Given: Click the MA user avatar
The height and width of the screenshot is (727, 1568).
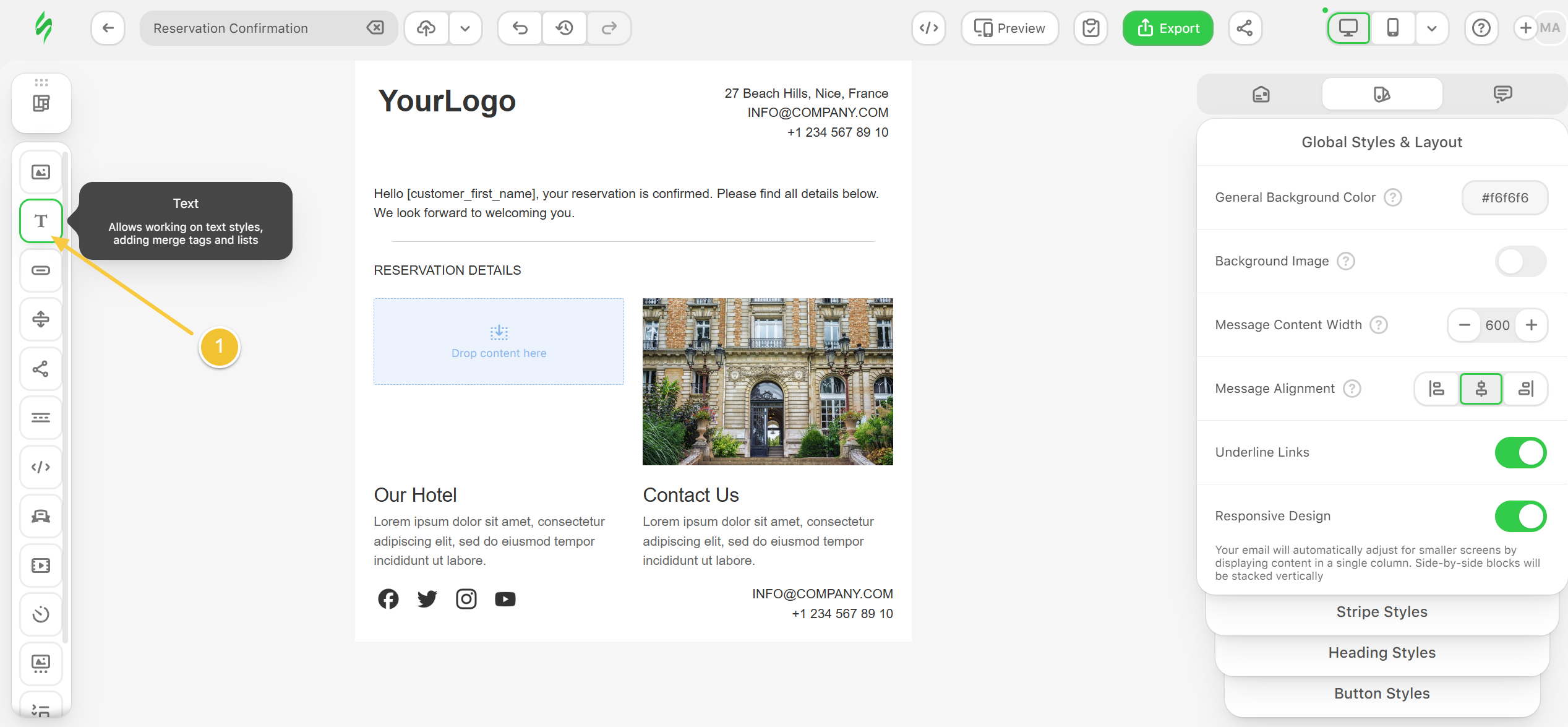Looking at the screenshot, I should coord(1550,28).
